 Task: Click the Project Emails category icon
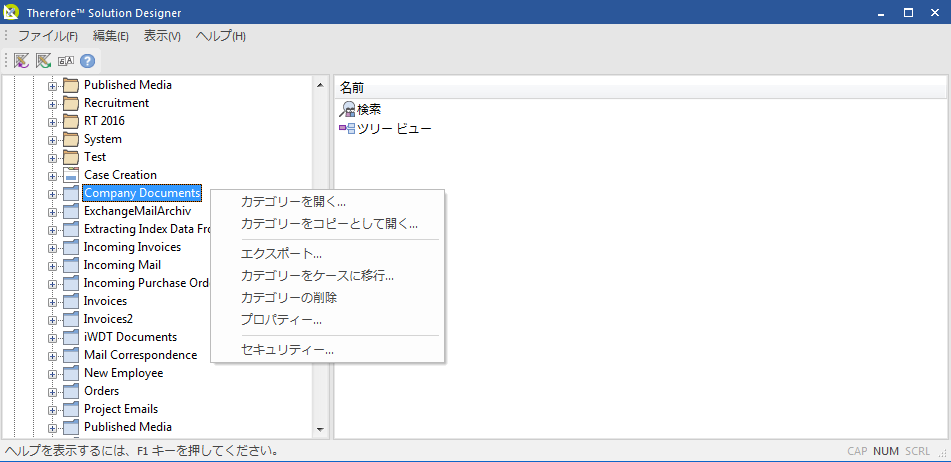point(71,409)
